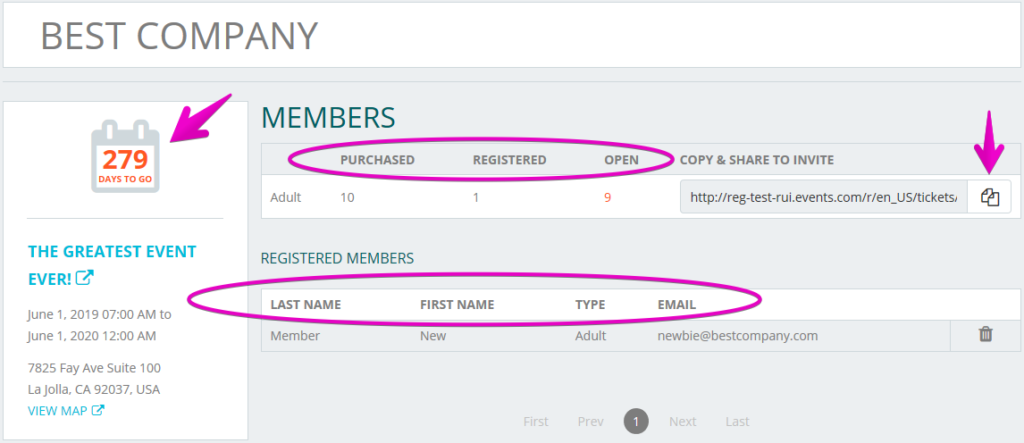1024x443 pixels.
Task: Click the newbie@bestcompany.com email cell
Action: click(737, 336)
